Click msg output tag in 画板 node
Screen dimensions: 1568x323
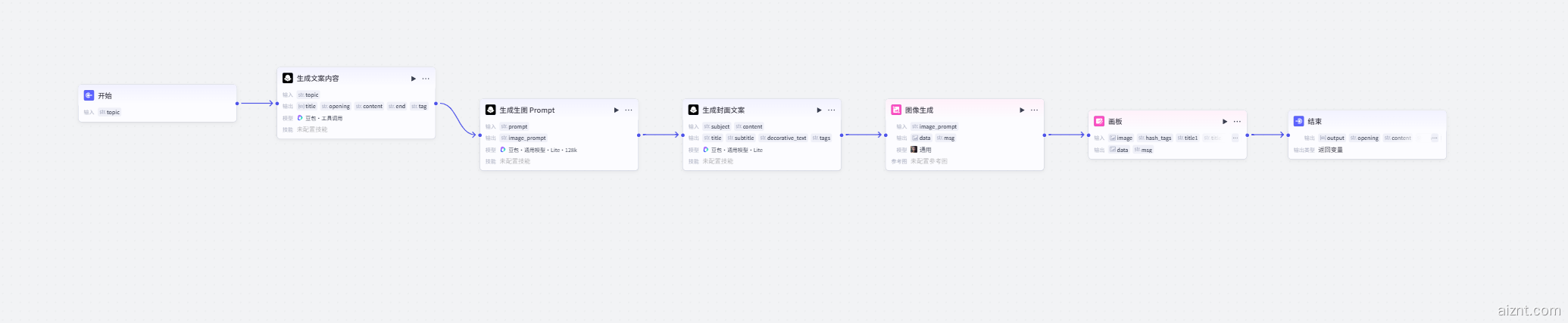(x=1143, y=150)
